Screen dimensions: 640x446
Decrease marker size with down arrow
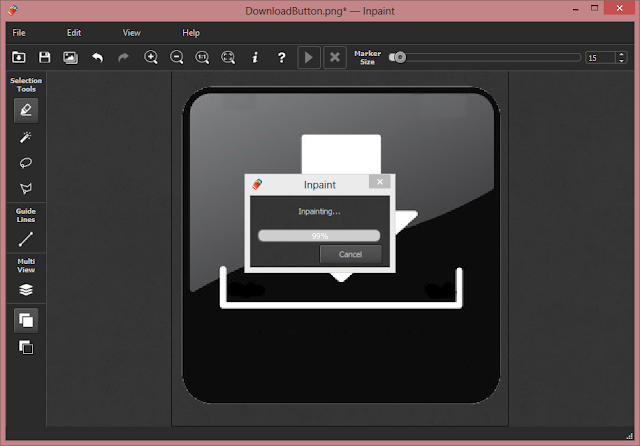[x=621, y=61]
